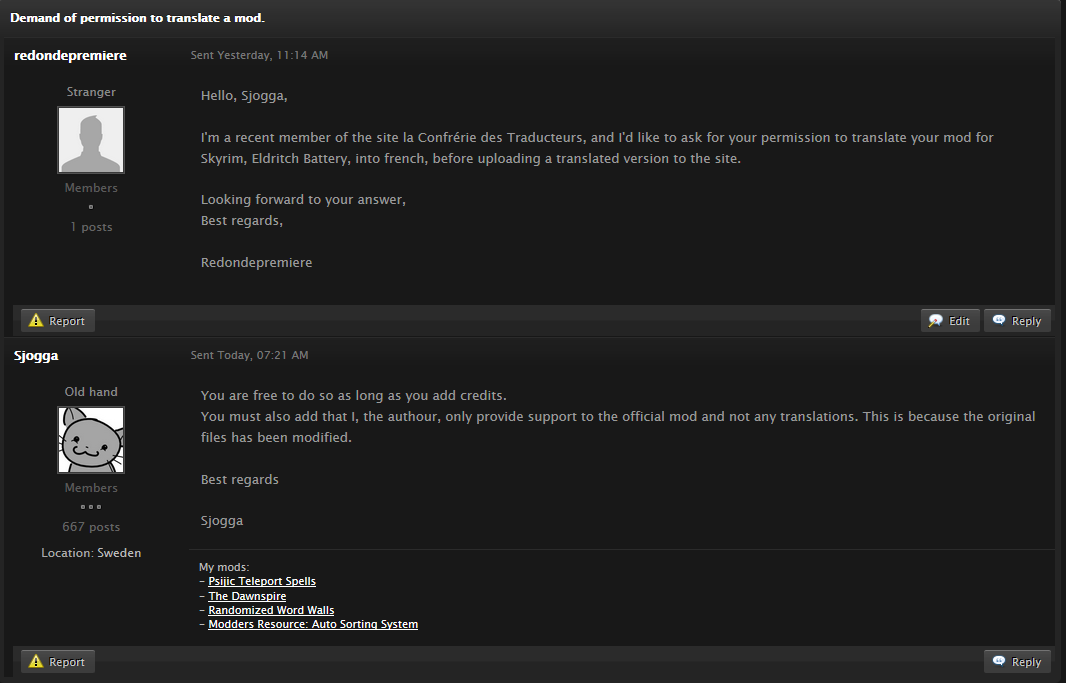Screen dimensions: 1066x683
Task: Open the Psijic Teleport Spells link
Action: (x=262, y=581)
